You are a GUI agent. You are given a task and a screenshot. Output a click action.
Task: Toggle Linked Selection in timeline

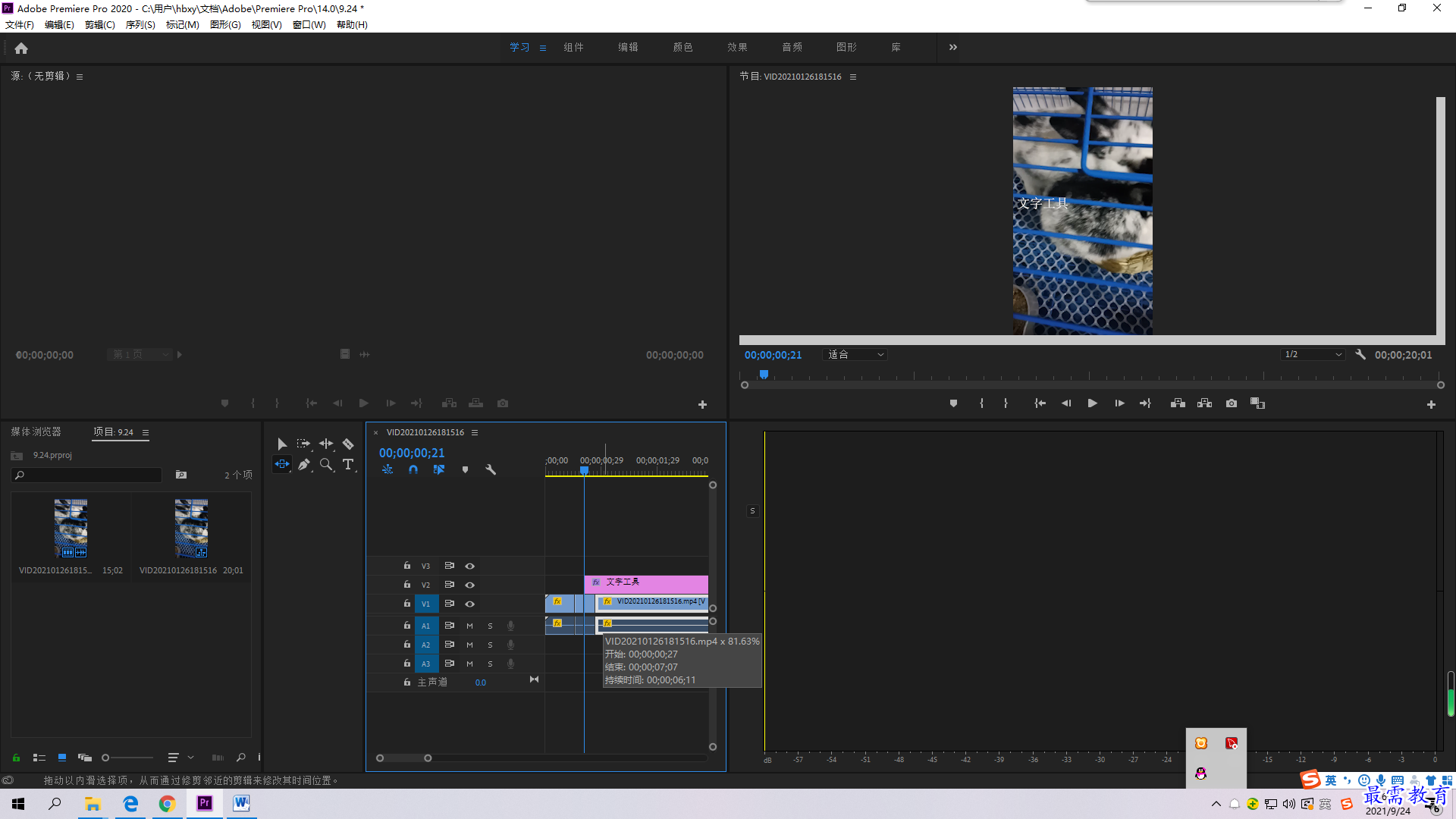click(439, 469)
